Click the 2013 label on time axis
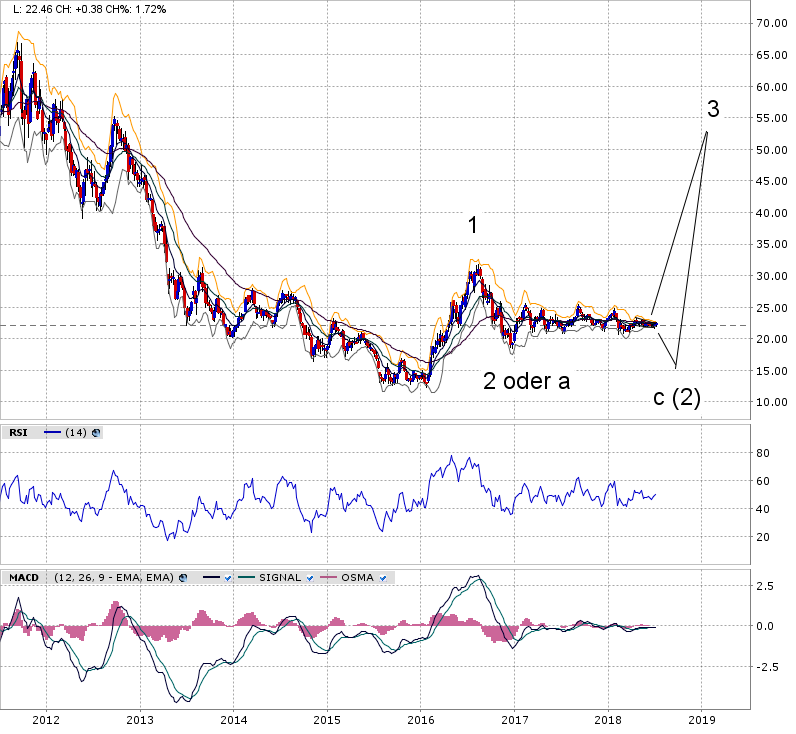 coord(140,719)
